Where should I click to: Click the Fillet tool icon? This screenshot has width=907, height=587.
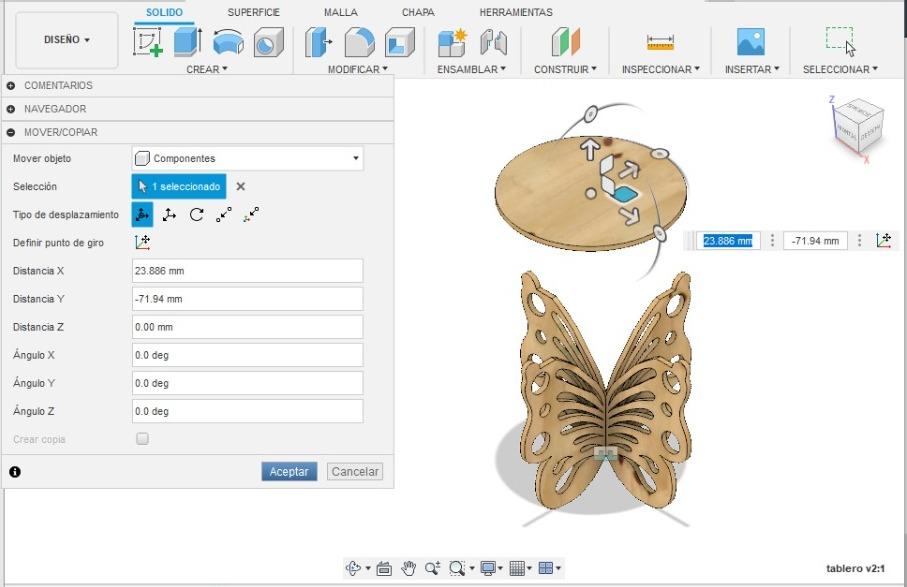point(359,42)
